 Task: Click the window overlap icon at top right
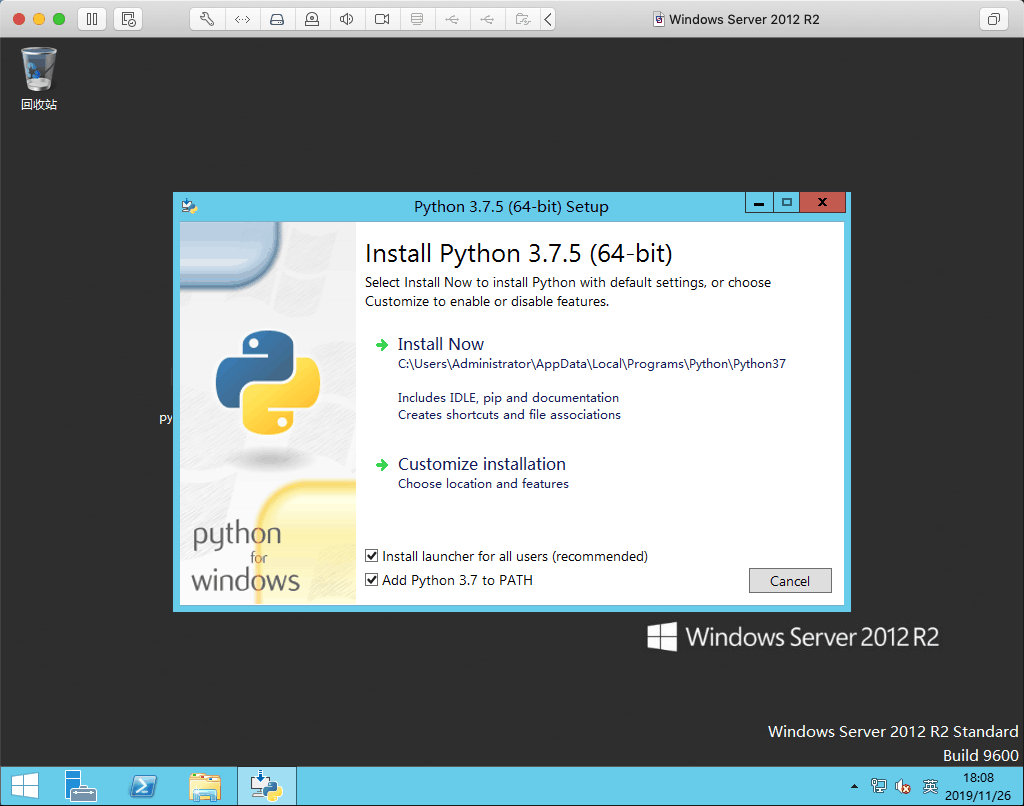(993, 19)
